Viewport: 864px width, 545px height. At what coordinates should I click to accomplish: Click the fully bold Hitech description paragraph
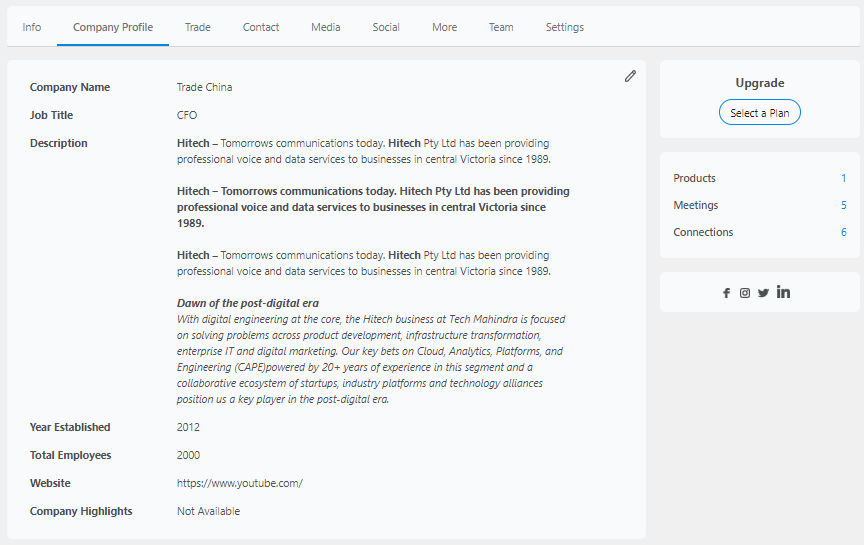373,207
